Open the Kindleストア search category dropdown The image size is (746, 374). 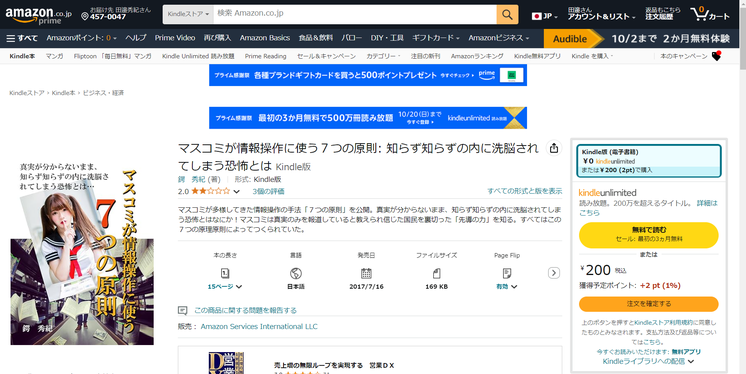188,15
